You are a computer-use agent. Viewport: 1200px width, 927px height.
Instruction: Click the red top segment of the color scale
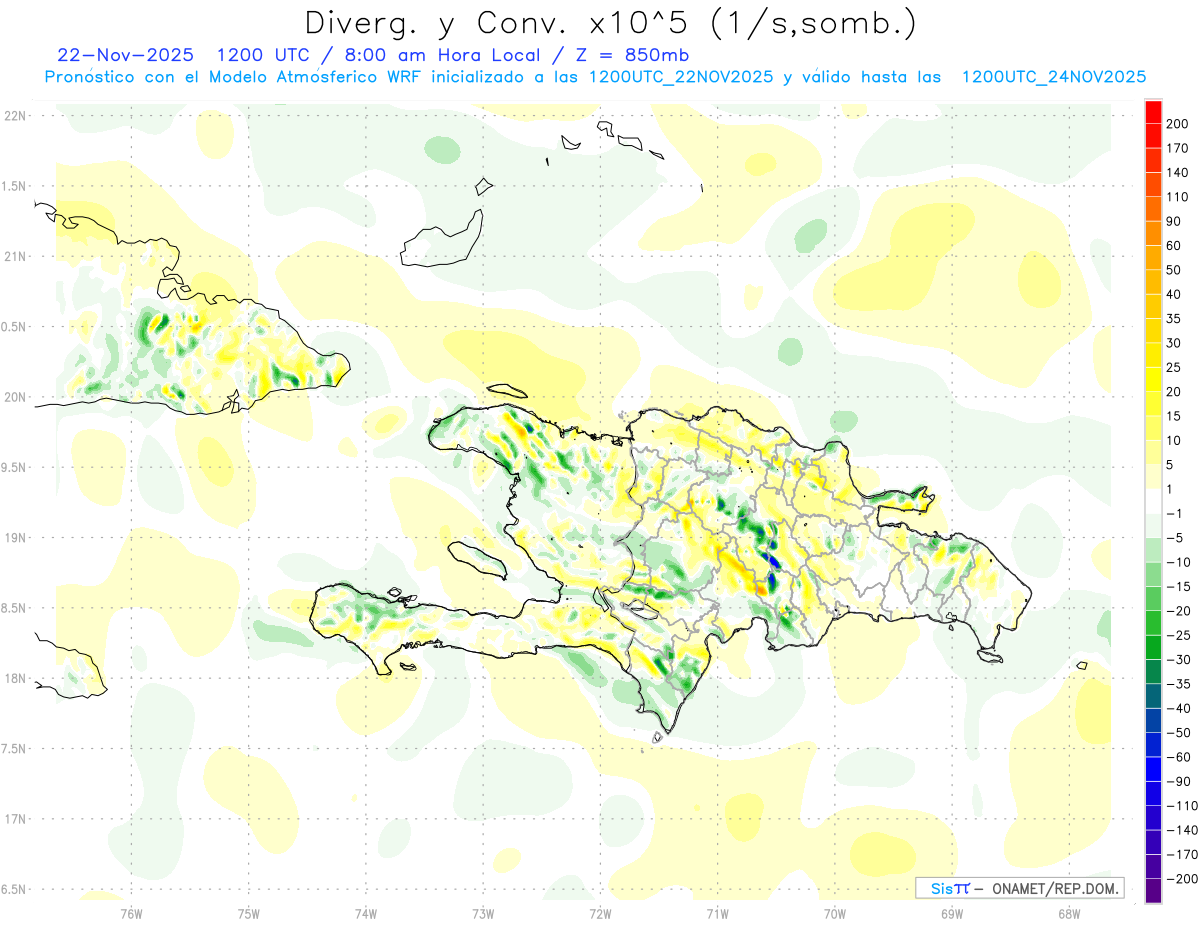[x=1153, y=112]
